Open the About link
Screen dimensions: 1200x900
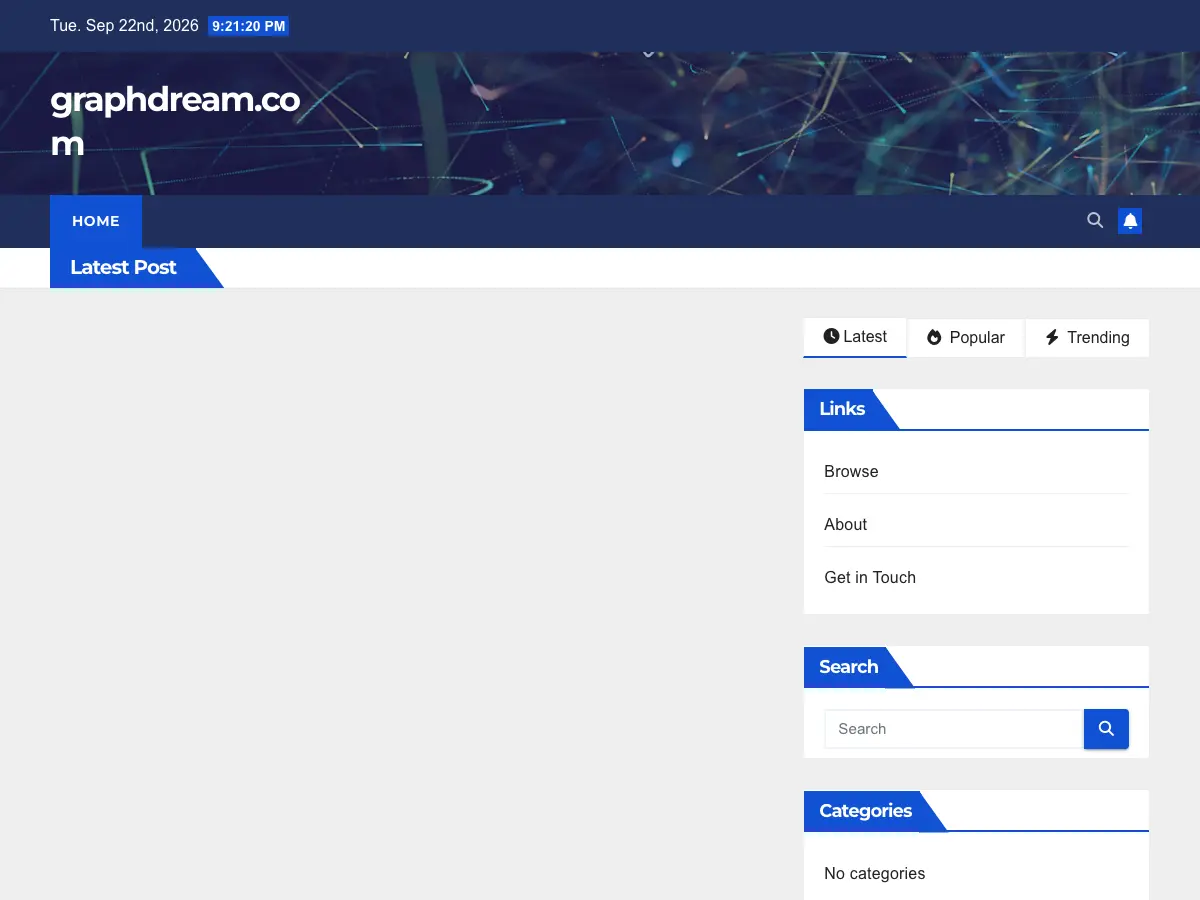coord(845,524)
